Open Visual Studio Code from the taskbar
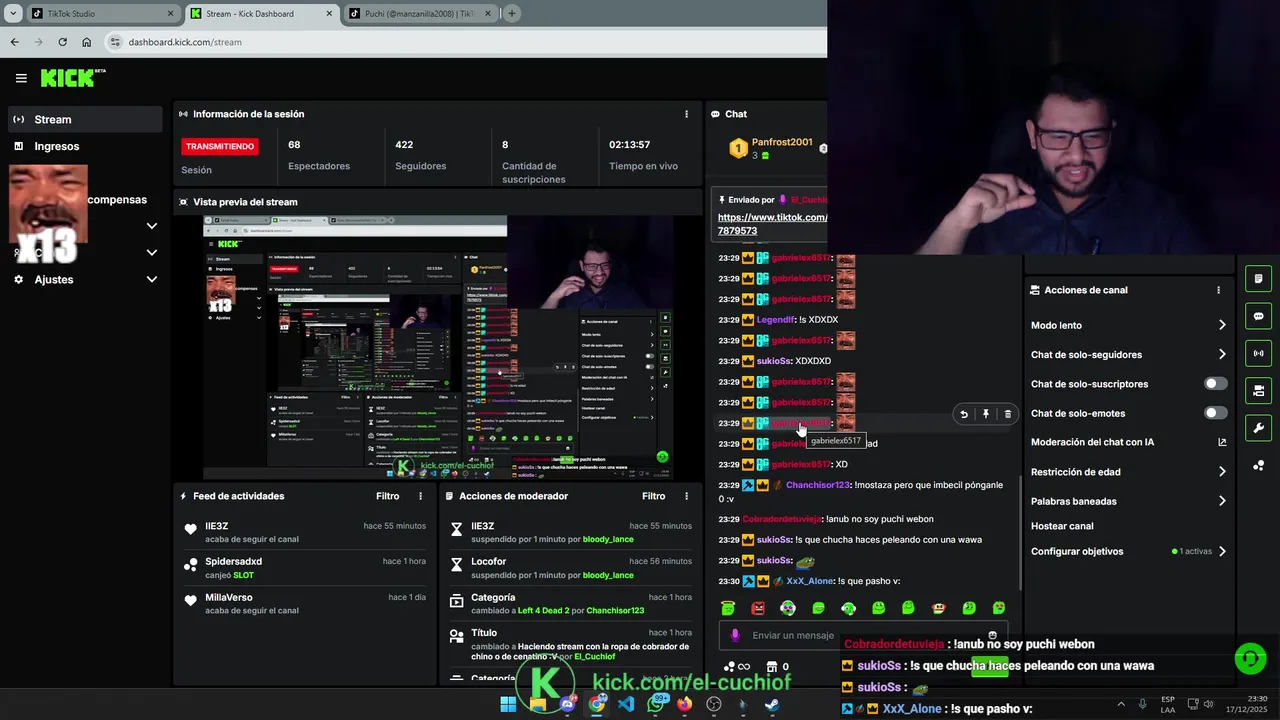Viewport: 1280px width, 720px height. pyautogui.click(x=626, y=704)
